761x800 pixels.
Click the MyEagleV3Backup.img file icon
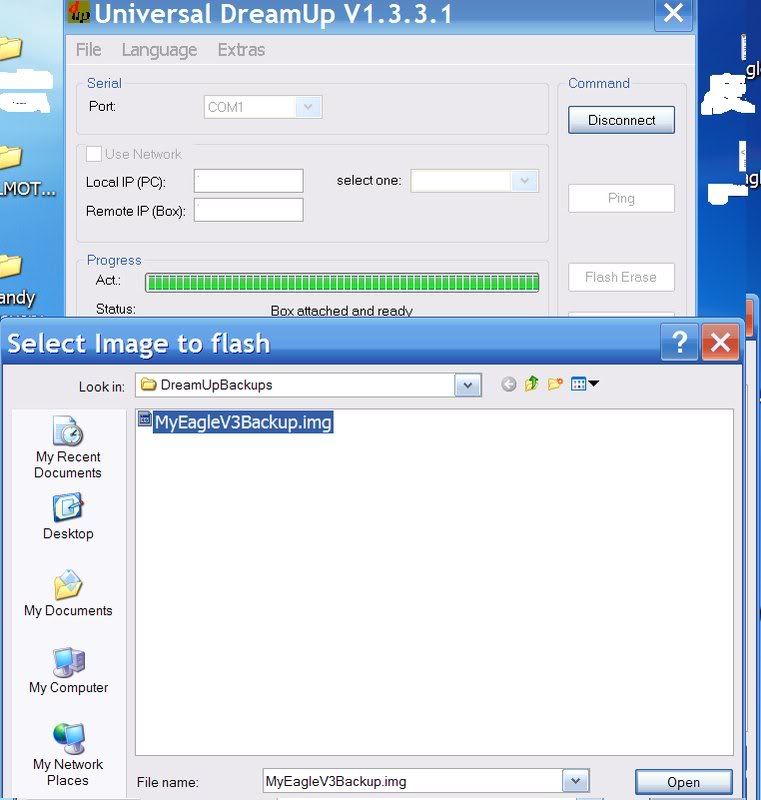pos(145,419)
